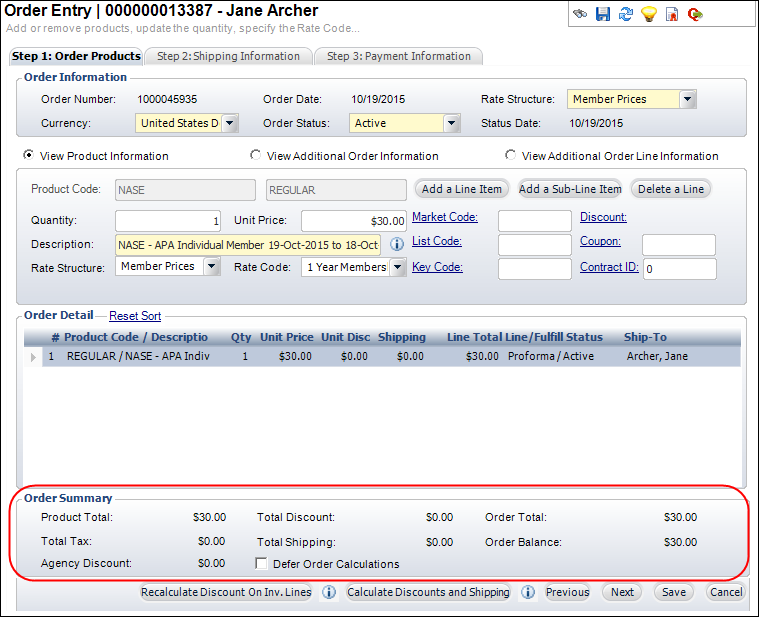Click the blue refresh arrows icon

(x=625, y=14)
